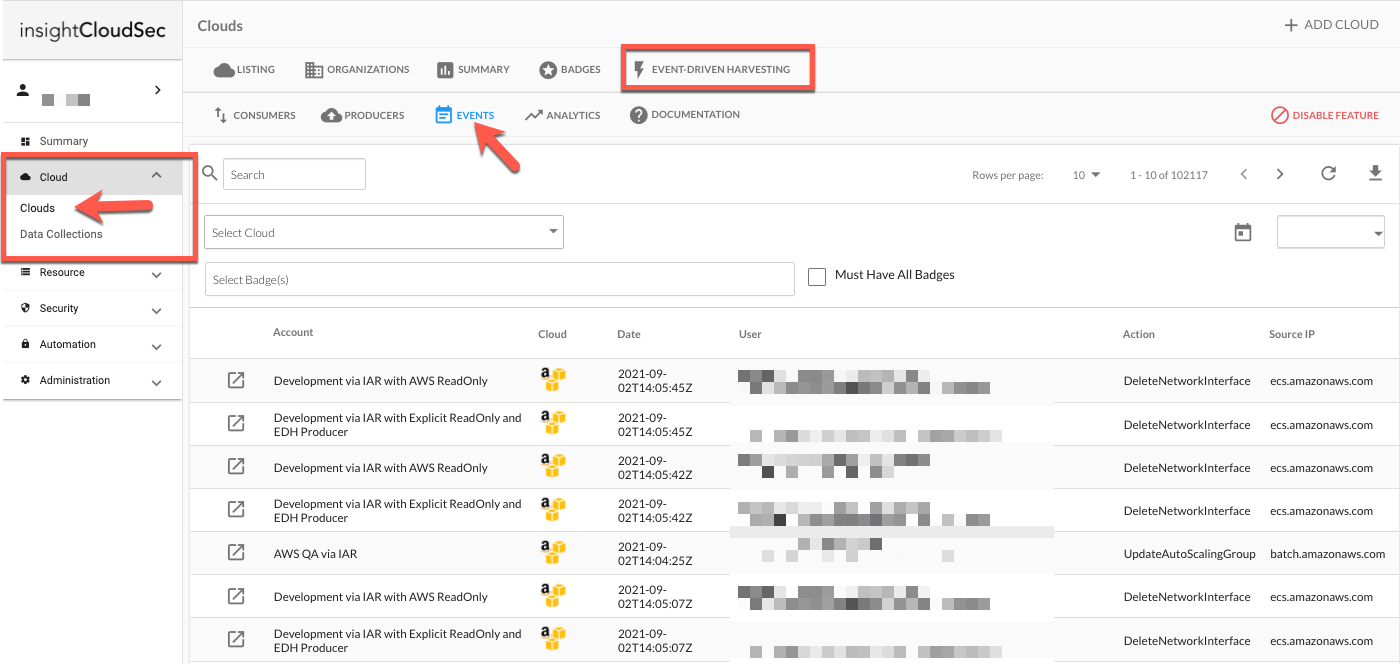Expand the user profile chevron

157,90
